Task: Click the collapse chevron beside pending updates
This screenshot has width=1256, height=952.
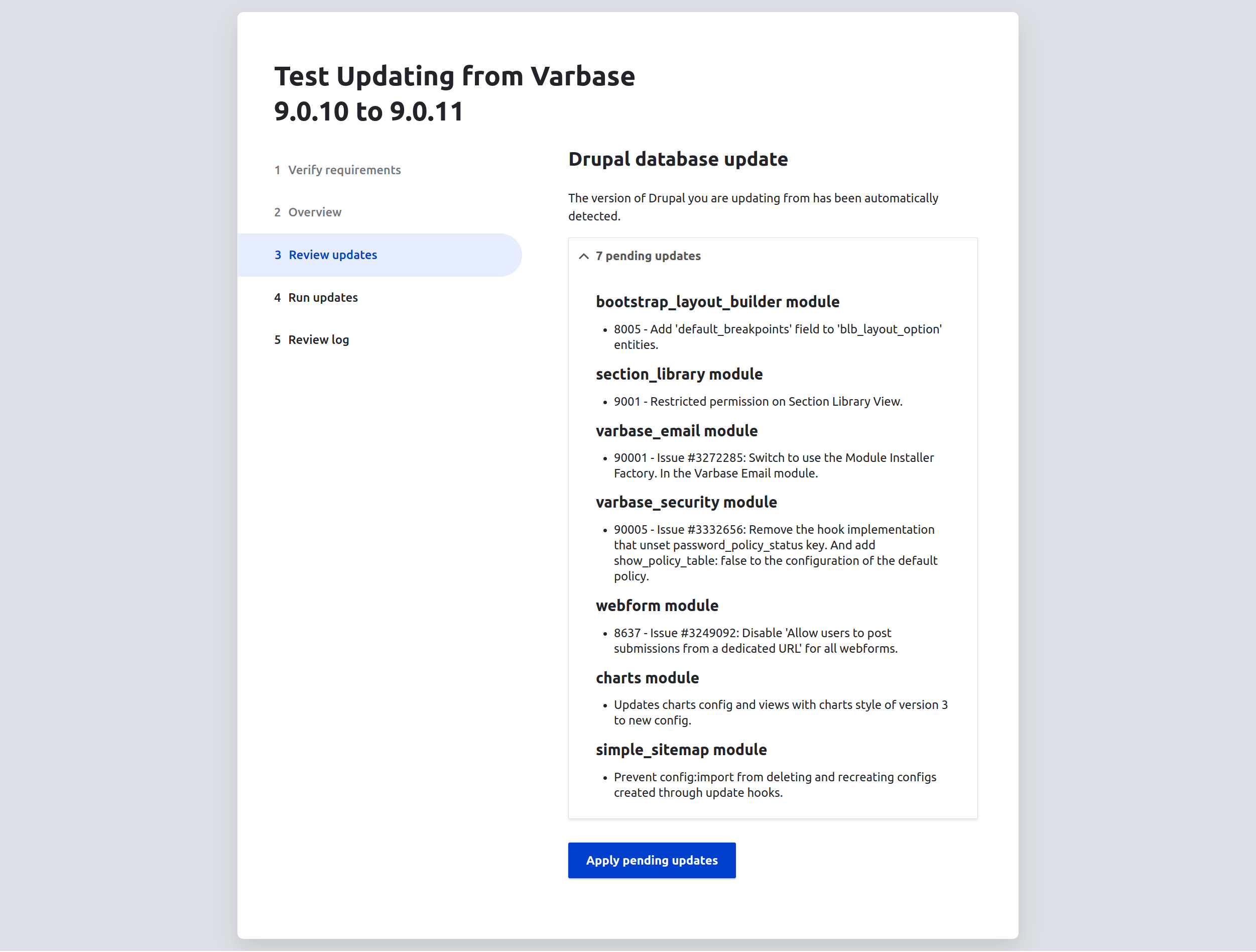Action: point(583,256)
